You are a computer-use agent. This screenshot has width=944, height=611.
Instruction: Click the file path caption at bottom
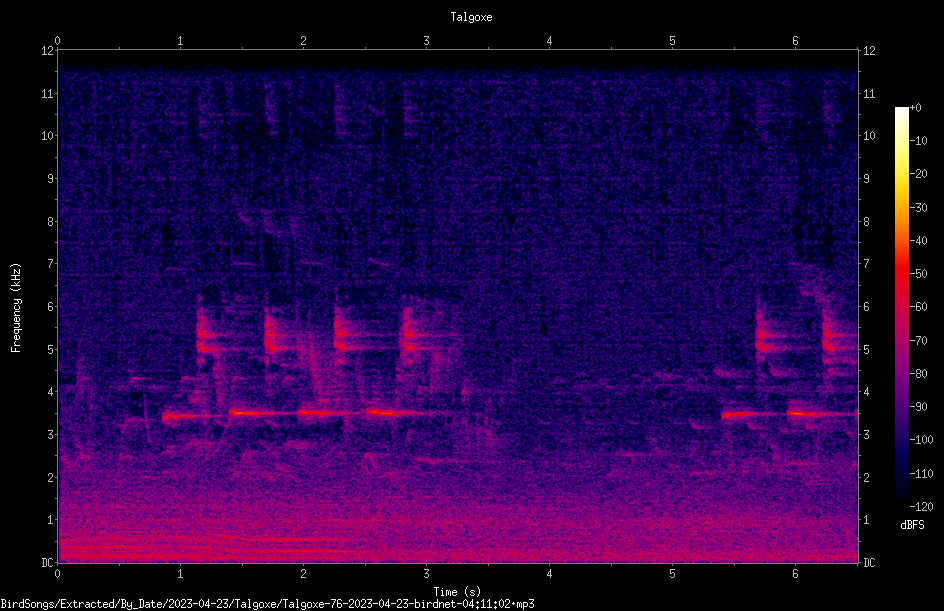tap(267, 604)
